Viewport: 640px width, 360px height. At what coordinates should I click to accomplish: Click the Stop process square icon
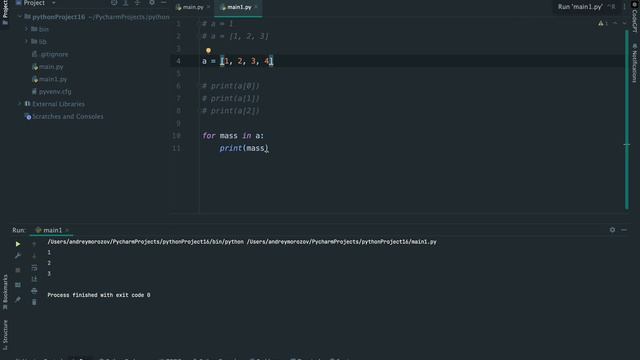tap(18, 270)
